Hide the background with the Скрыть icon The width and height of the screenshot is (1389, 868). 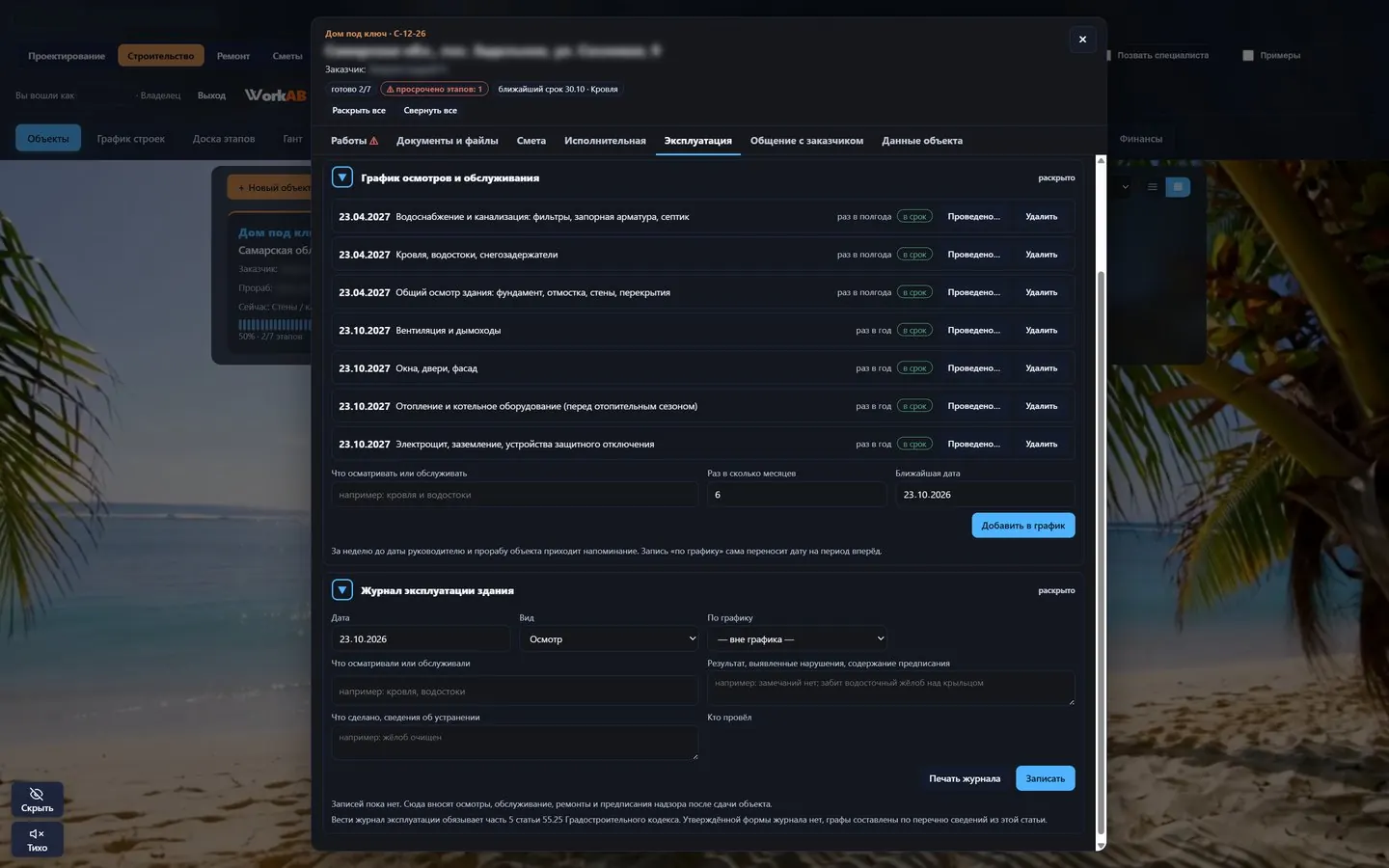[38, 800]
